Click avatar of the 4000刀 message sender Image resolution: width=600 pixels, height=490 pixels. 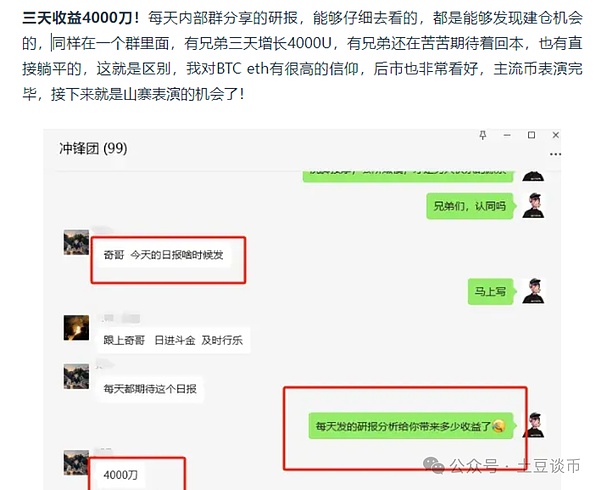pyautogui.click(x=76, y=462)
